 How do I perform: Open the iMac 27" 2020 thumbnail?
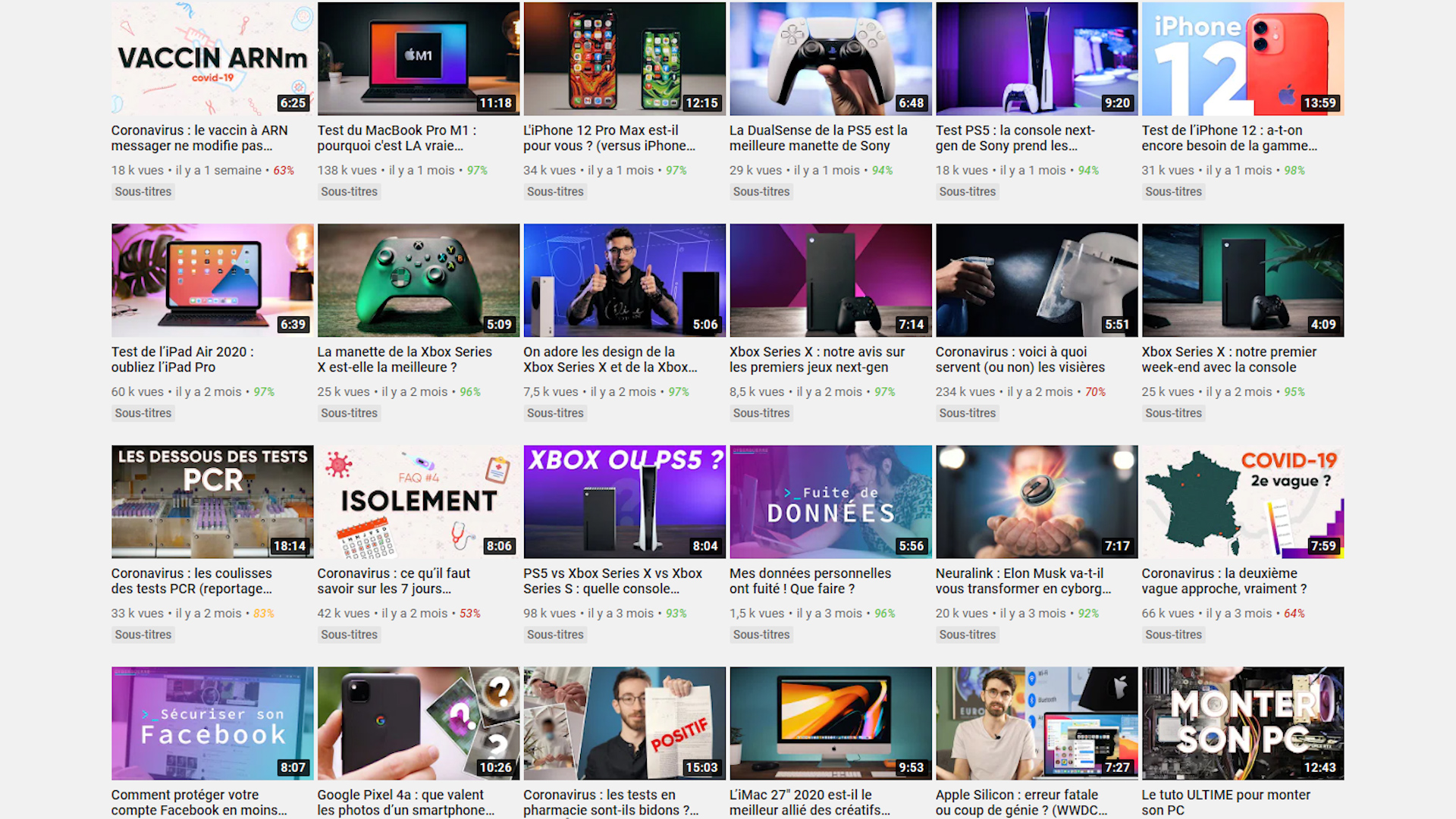830,723
